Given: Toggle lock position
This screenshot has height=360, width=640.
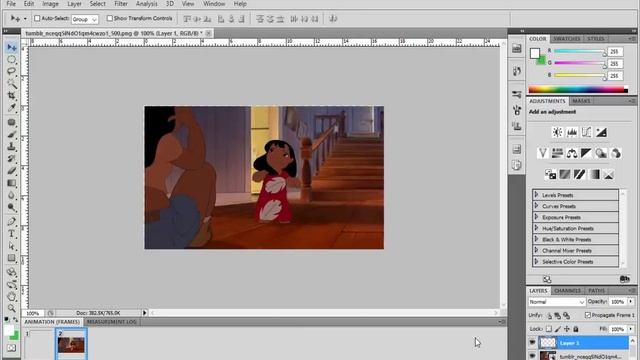Looking at the screenshot, I should (567, 329).
